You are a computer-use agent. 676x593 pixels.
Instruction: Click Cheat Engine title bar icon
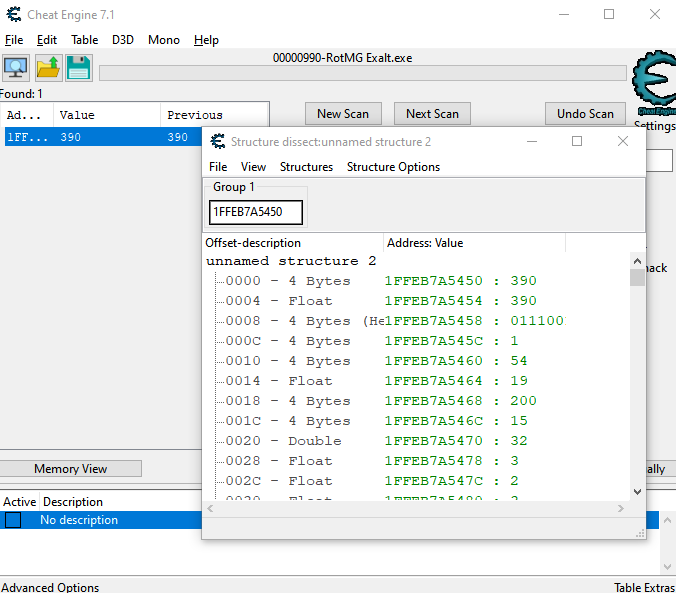(x=14, y=14)
